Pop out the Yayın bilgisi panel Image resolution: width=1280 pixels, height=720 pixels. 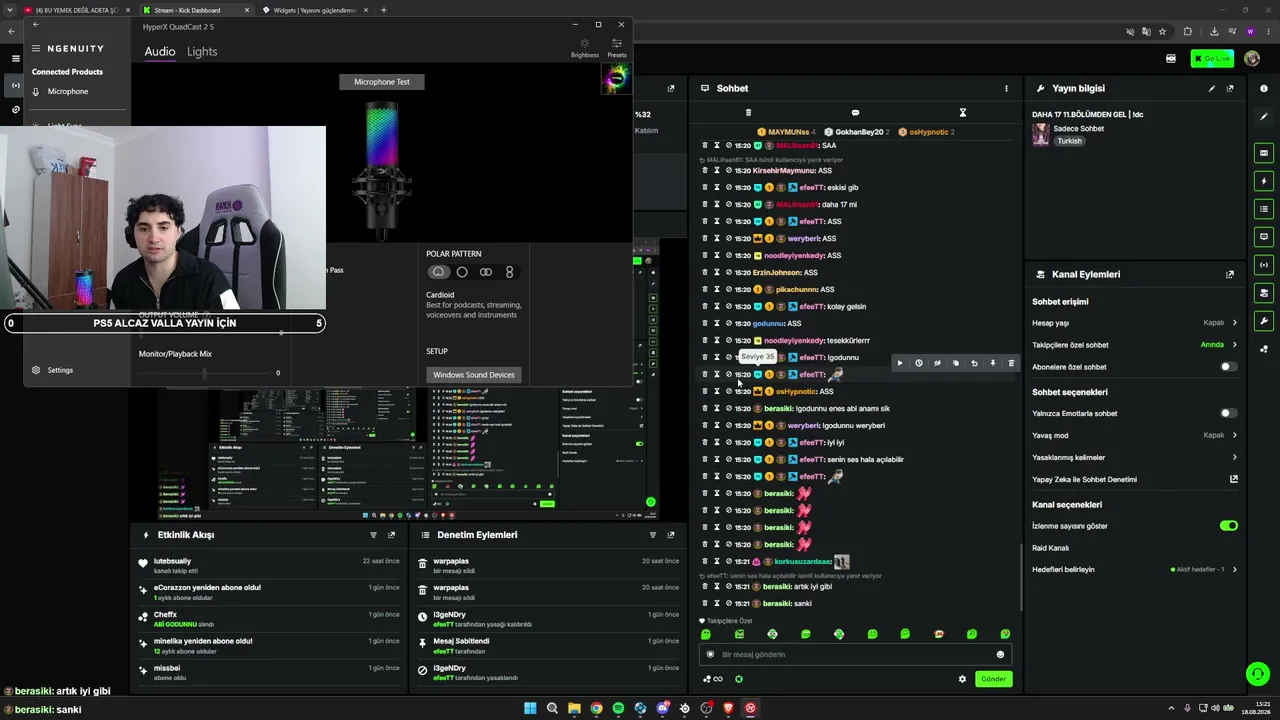pos(1230,88)
